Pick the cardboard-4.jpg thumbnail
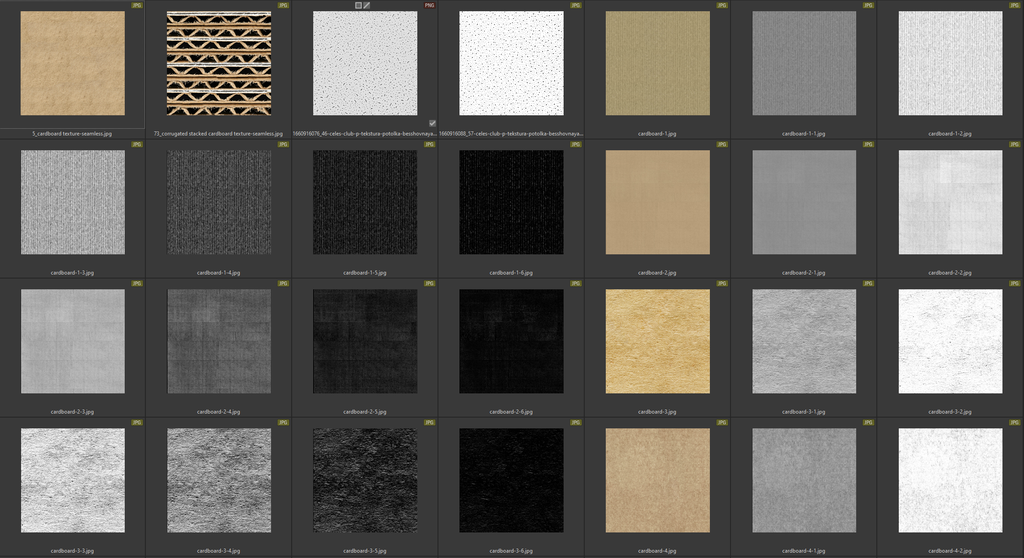Image resolution: width=1024 pixels, height=558 pixels. point(657,480)
